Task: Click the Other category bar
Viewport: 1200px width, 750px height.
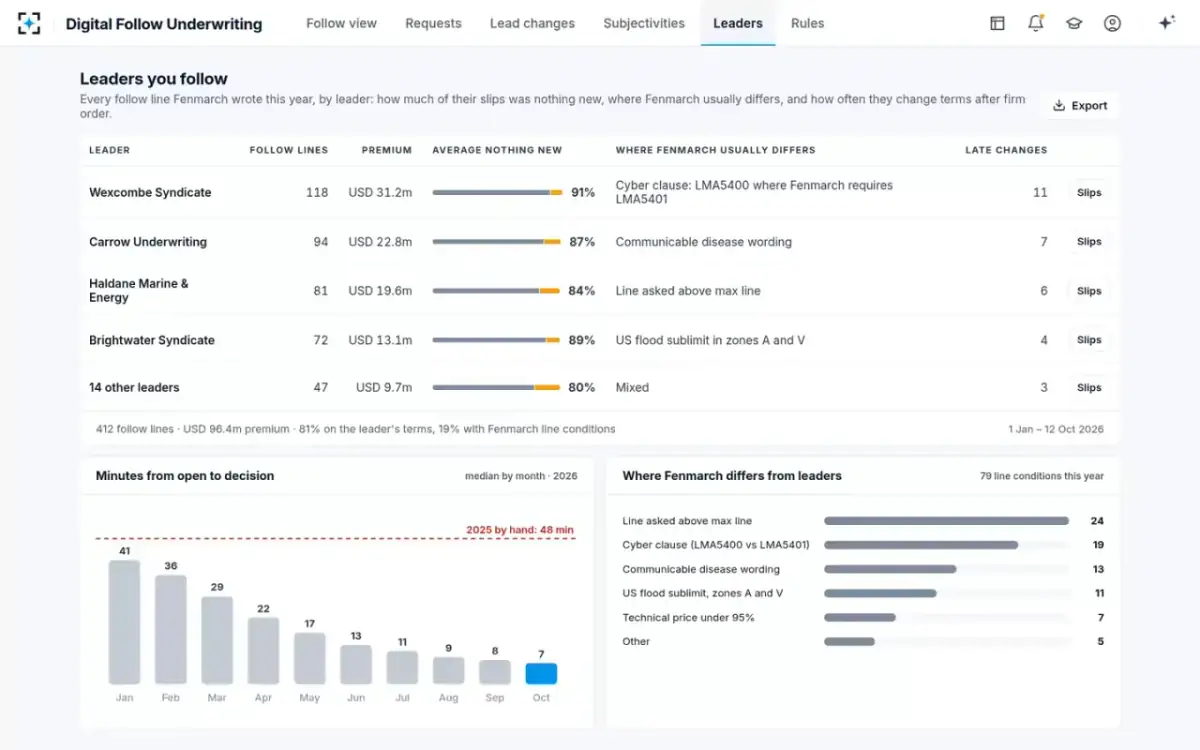Action: click(849, 641)
